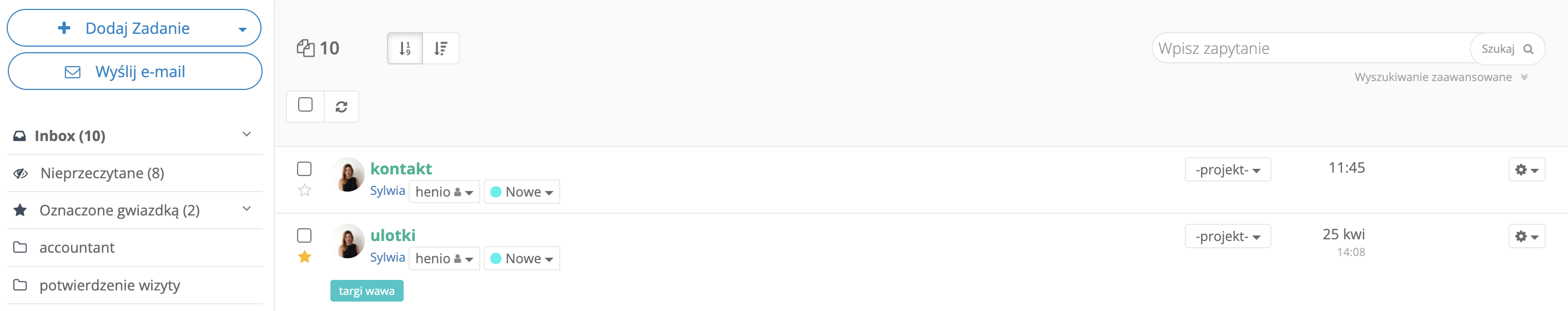Click the Wyślij e-mail button
The image size is (1568, 311).
click(x=134, y=72)
